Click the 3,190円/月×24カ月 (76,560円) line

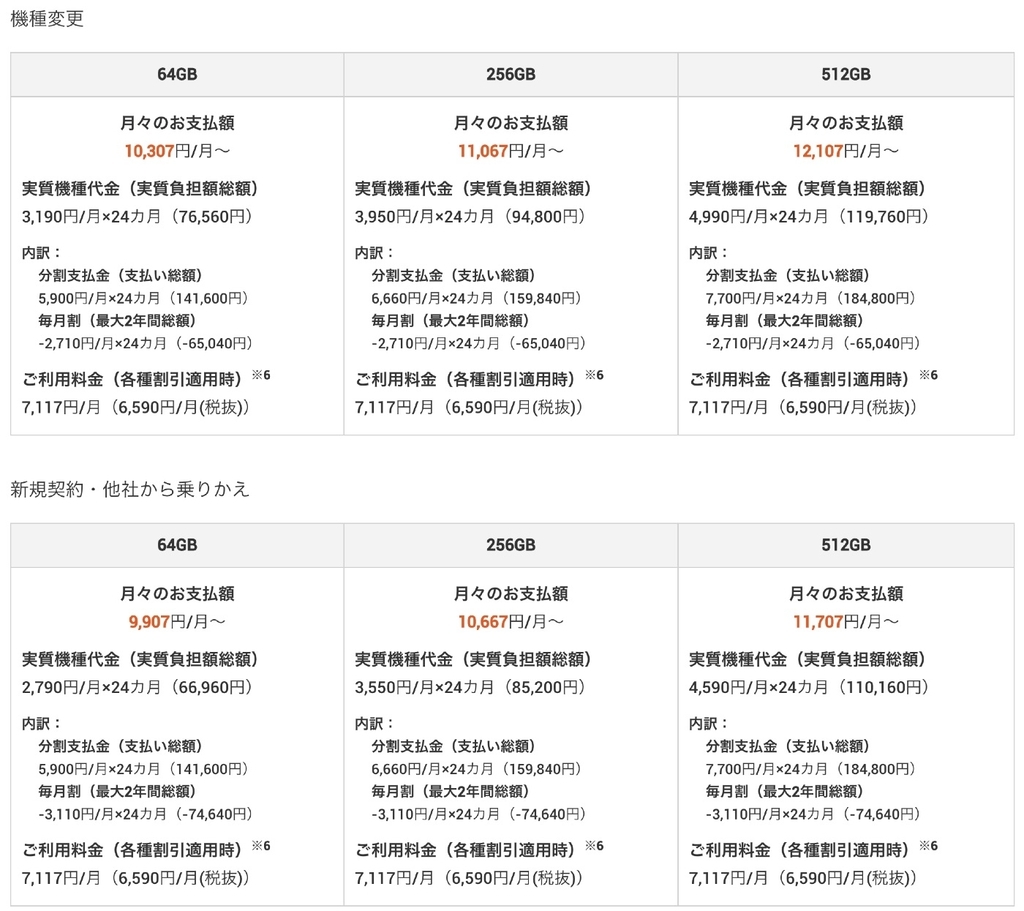(x=138, y=217)
